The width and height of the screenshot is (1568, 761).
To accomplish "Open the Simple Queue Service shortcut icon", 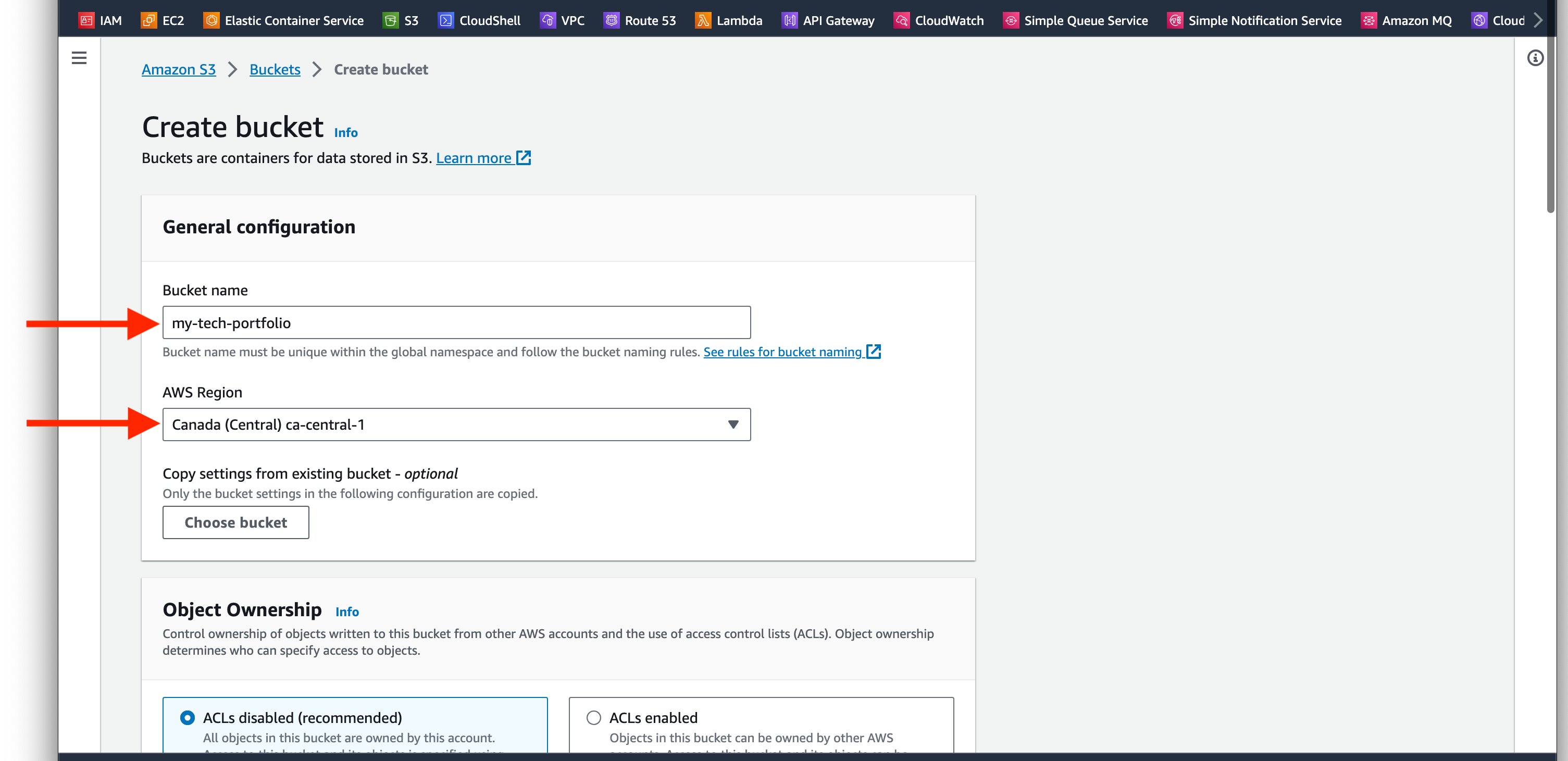I will click(1011, 20).
